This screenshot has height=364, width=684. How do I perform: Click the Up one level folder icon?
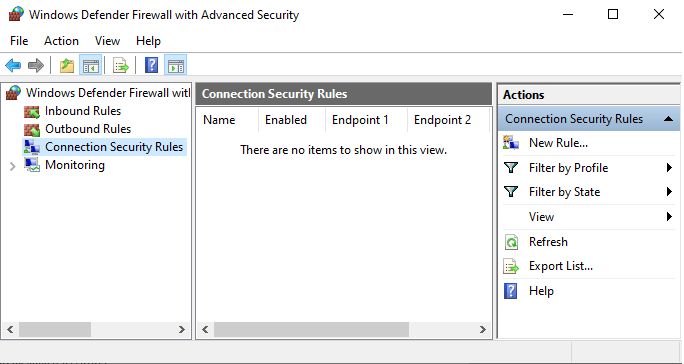[x=67, y=66]
